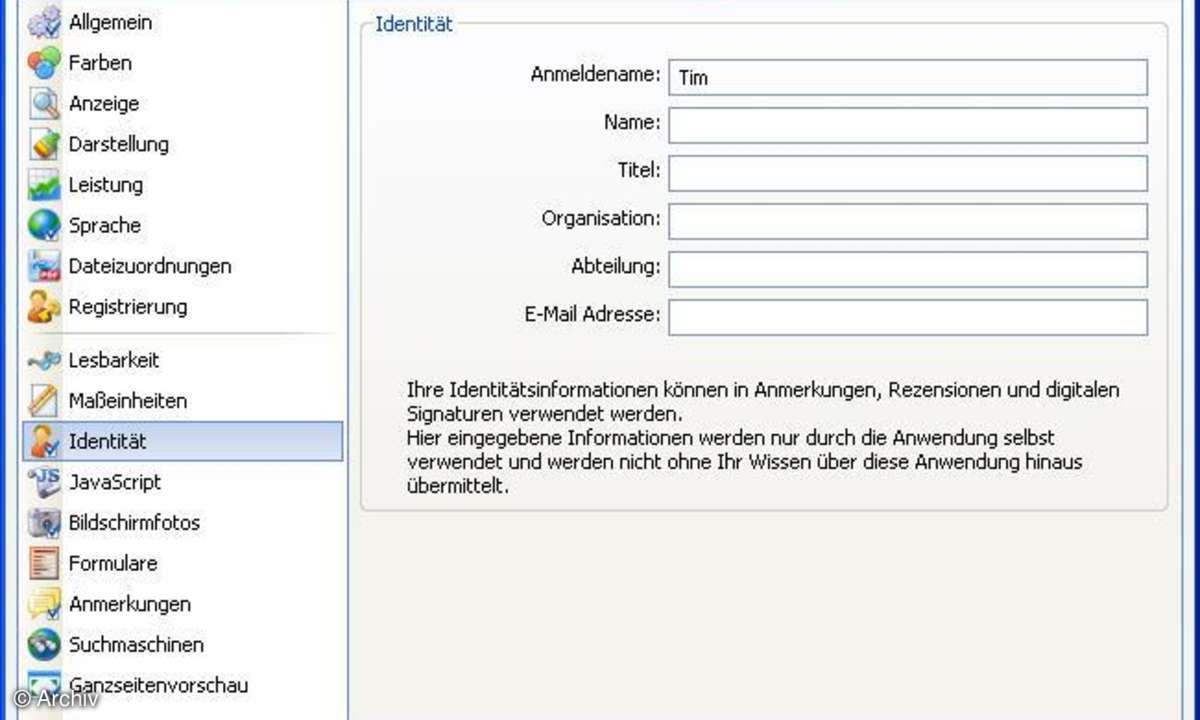Open the Farben settings category

(x=182, y=62)
